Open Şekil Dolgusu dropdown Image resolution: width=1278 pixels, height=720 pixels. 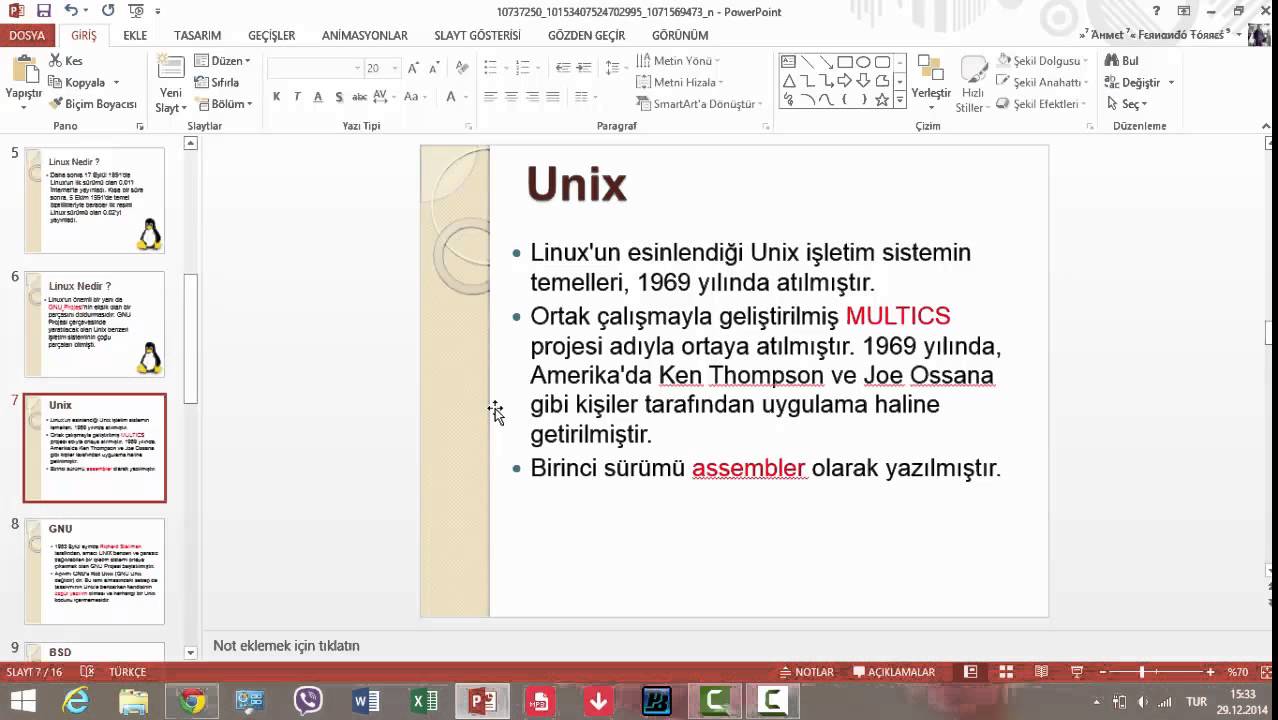click(1041, 61)
